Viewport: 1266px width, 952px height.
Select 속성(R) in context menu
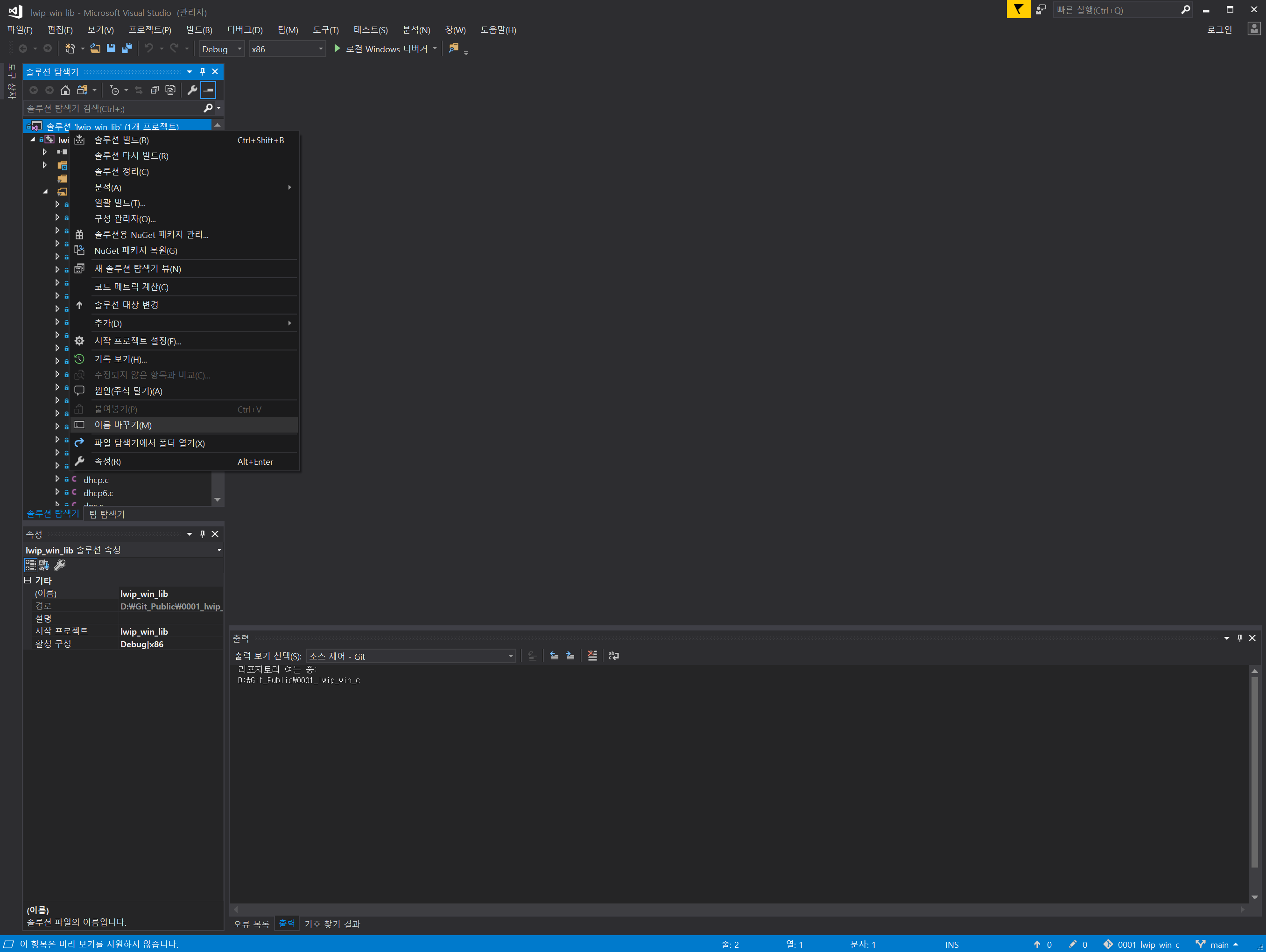point(184,462)
